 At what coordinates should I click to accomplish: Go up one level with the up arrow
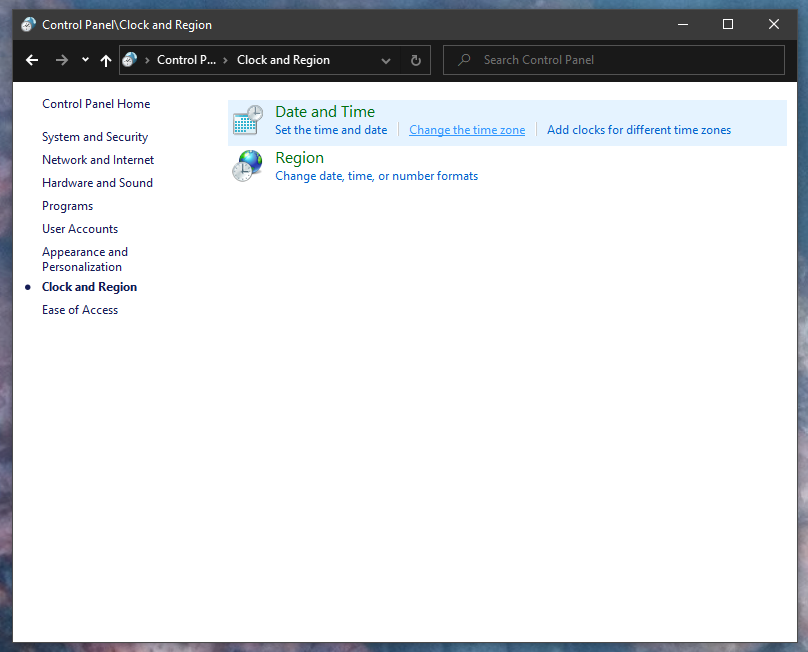click(106, 60)
